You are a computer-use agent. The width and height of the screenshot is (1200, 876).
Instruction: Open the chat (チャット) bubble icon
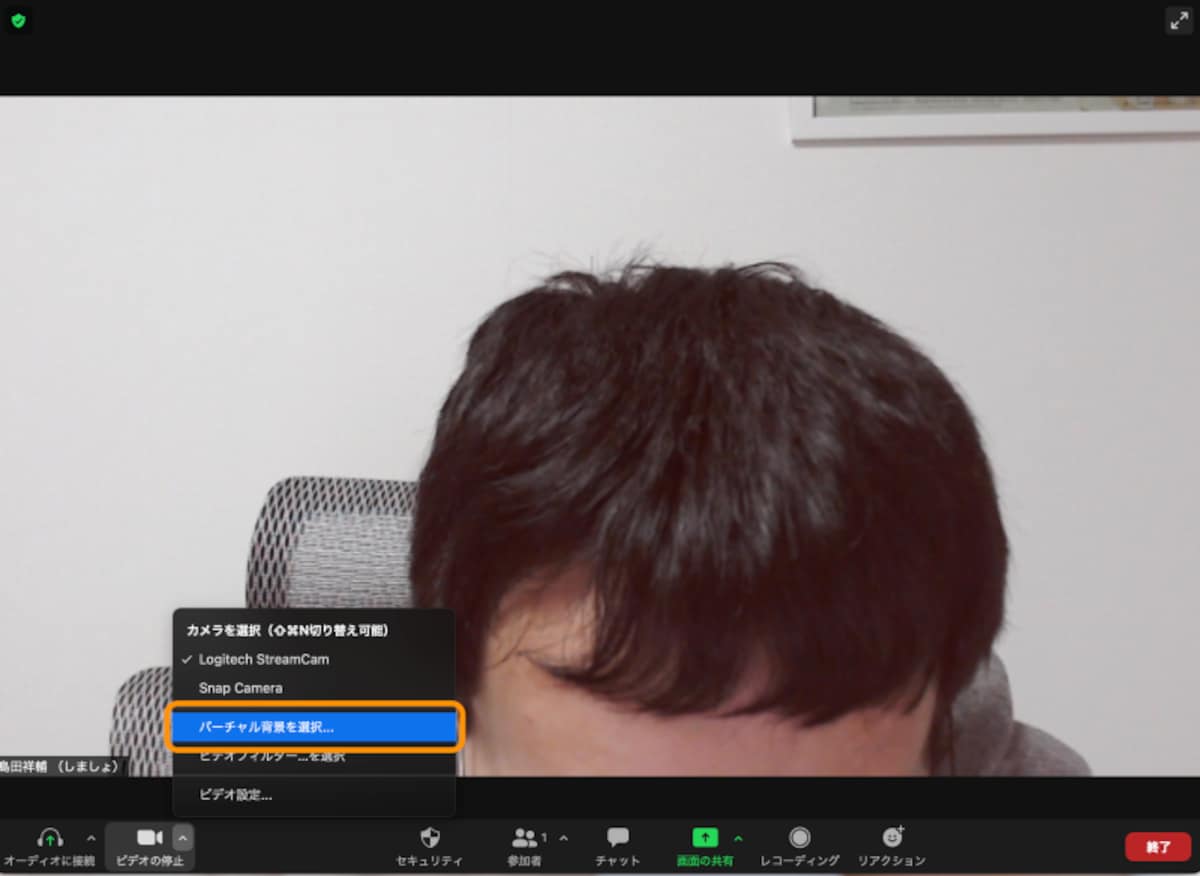618,837
